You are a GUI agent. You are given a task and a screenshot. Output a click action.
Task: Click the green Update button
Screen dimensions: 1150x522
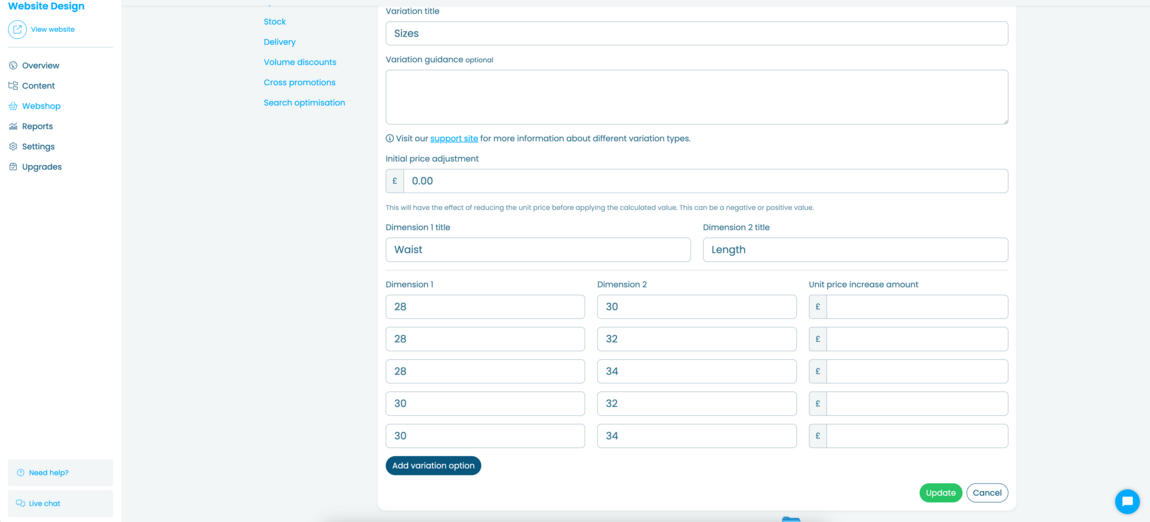[940, 493]
